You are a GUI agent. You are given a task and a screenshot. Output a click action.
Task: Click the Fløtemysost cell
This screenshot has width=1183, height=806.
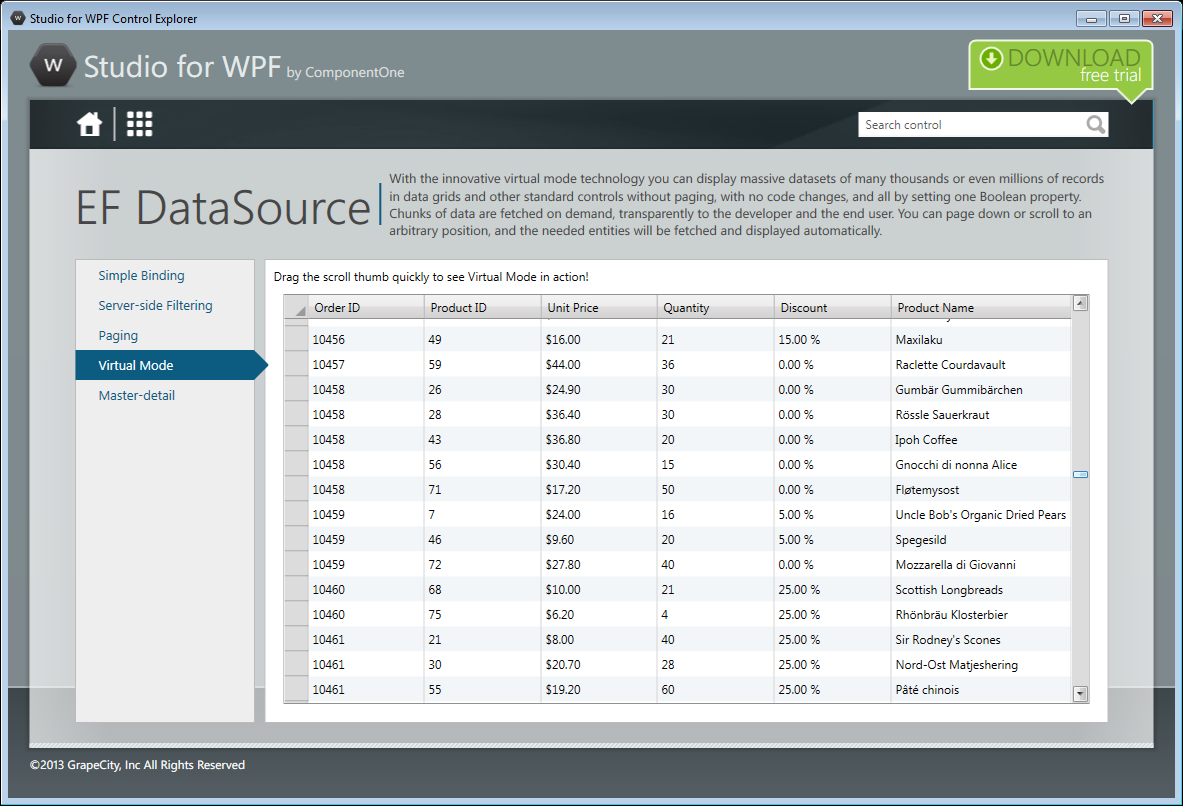coord(981,489)
